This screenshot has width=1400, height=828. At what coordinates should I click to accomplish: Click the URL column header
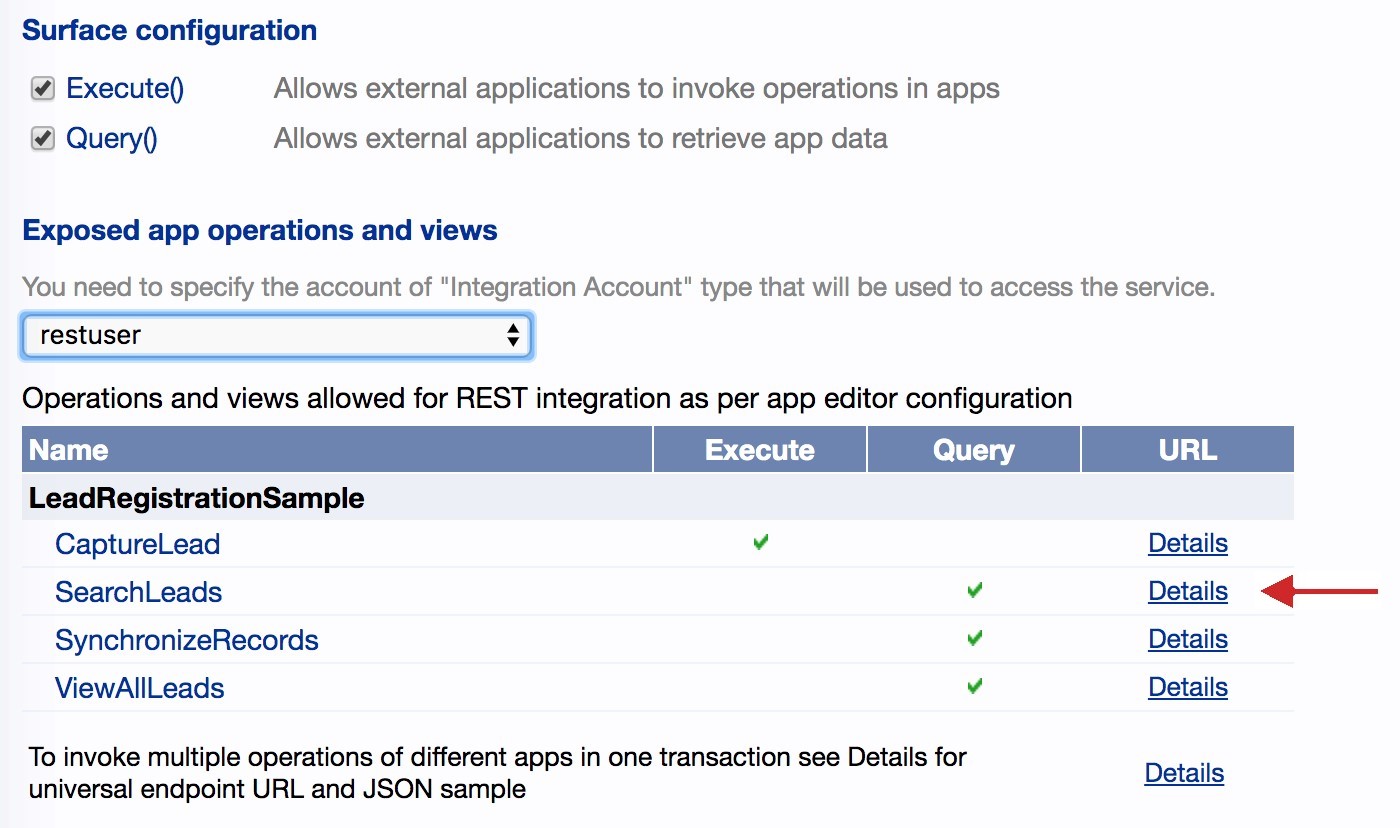(1187, 450)
